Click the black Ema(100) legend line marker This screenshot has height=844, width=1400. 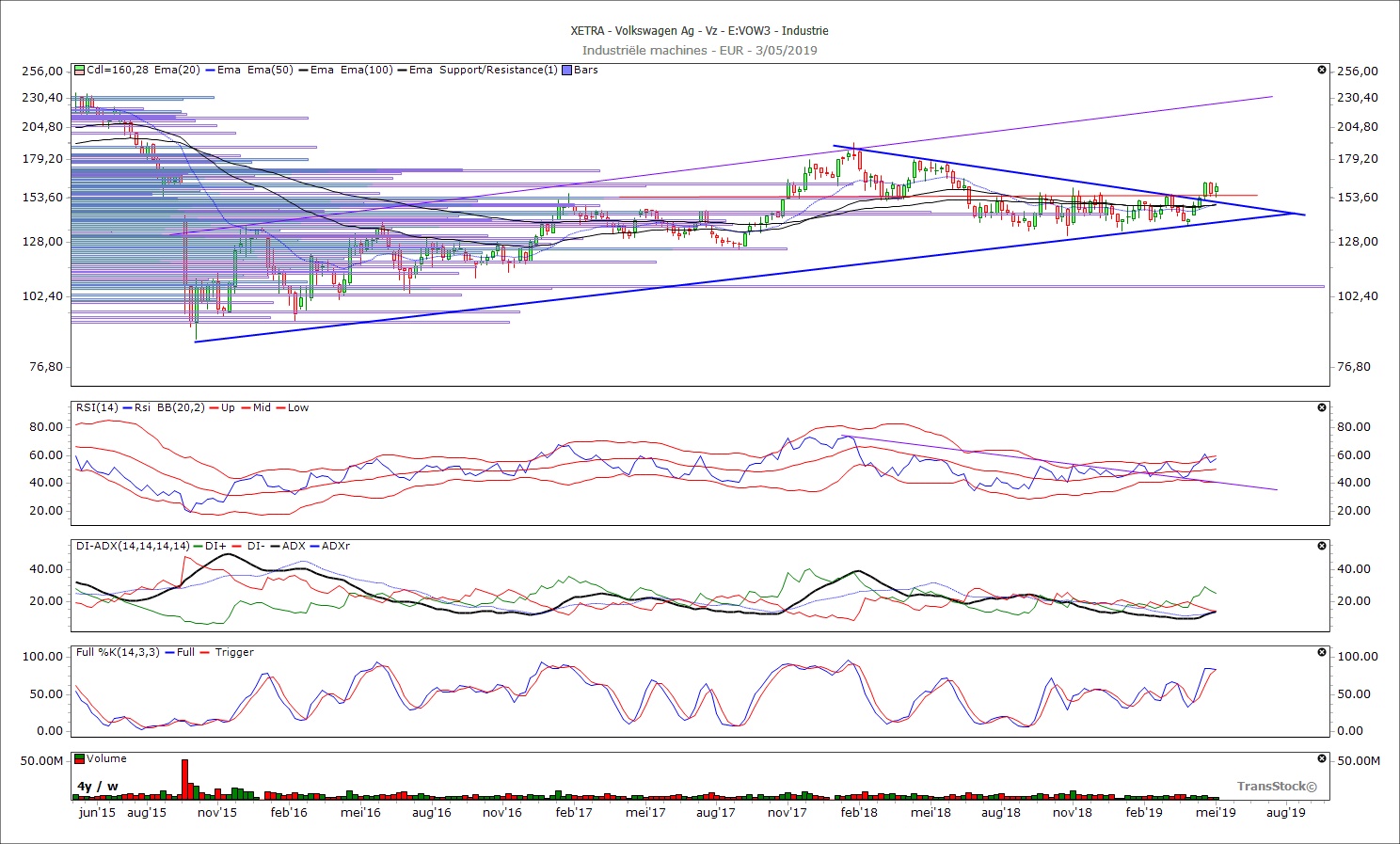(x=401, y=70)
